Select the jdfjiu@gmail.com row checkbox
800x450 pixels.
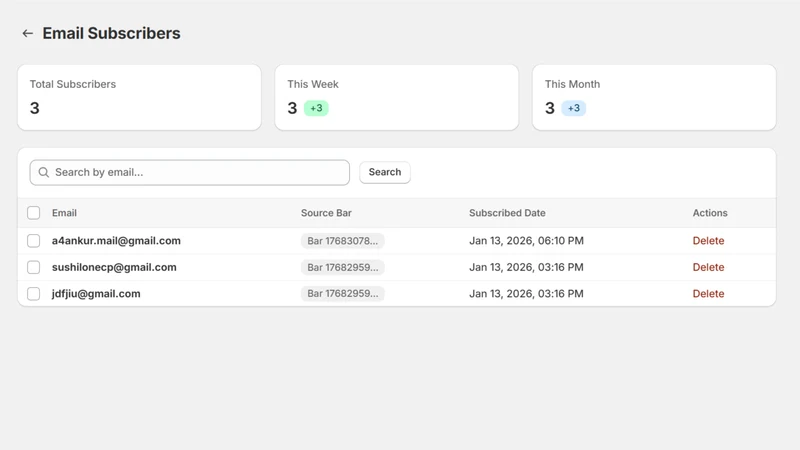click(34, 294)
